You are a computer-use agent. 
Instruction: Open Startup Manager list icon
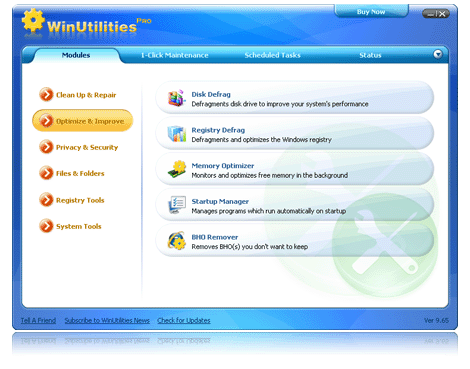[x=177, y=205]
